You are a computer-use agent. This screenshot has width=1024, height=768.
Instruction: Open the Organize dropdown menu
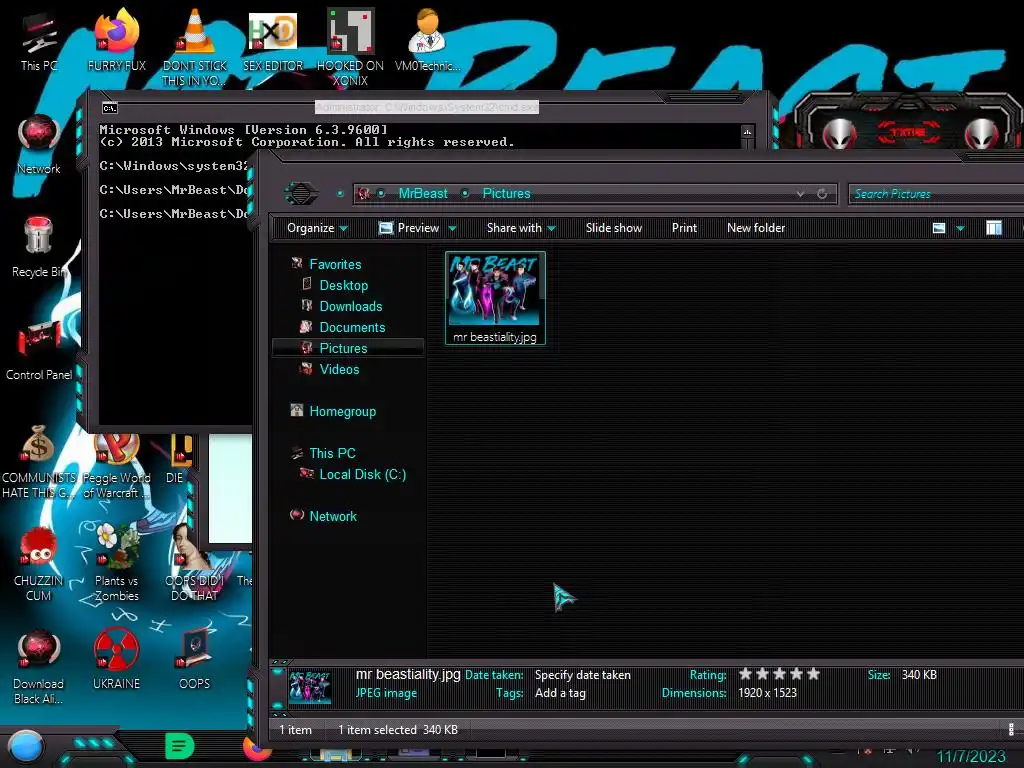317,228
